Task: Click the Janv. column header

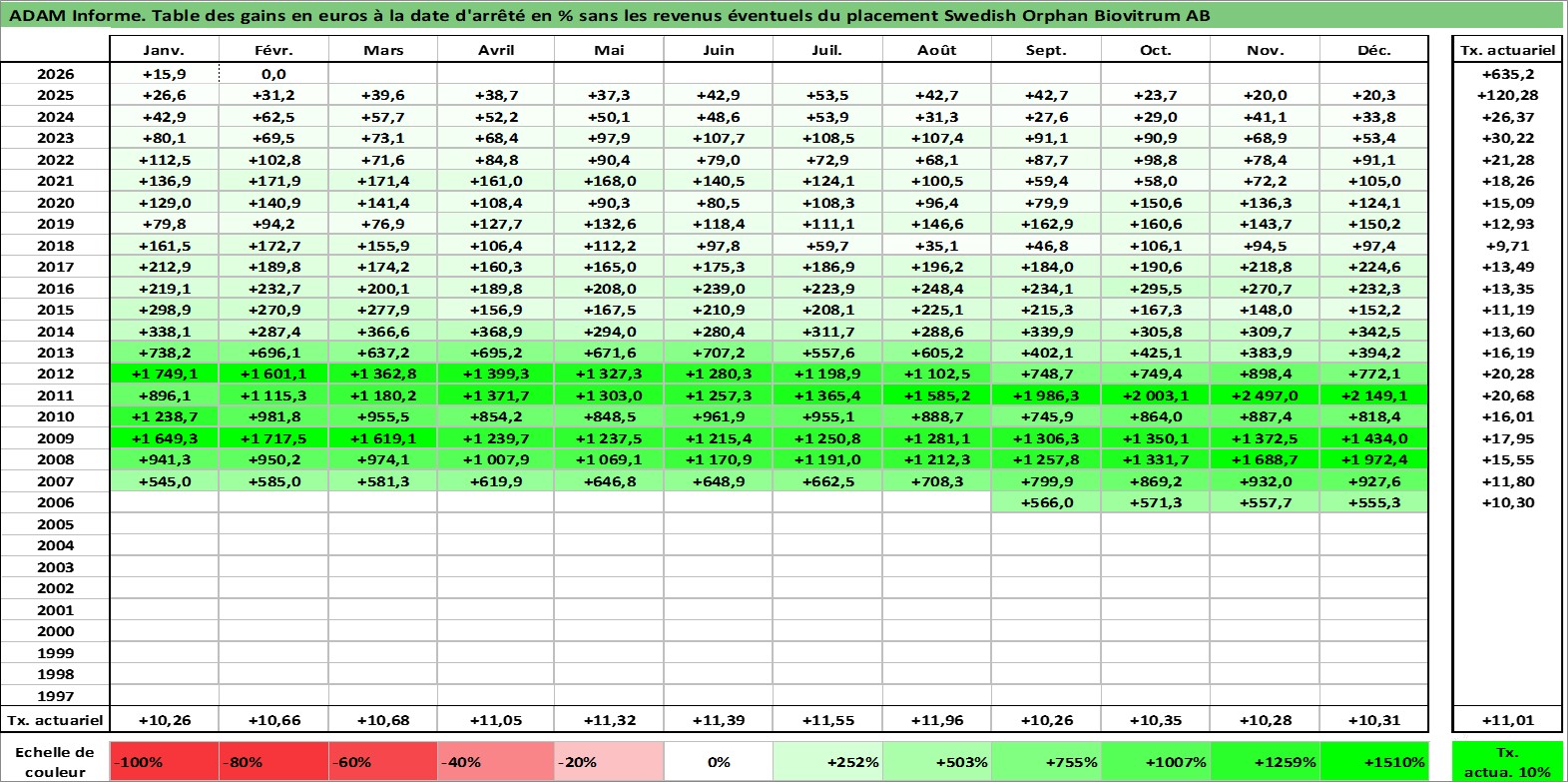Action: 164,50
